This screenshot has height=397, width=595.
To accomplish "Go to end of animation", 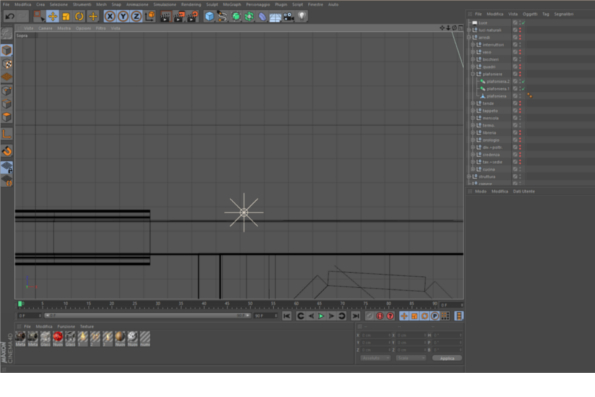I will (x=356, y=316).
